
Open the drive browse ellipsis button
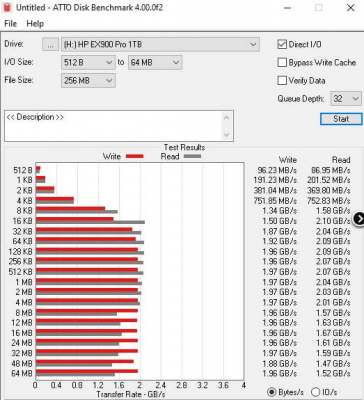[50, 44]
